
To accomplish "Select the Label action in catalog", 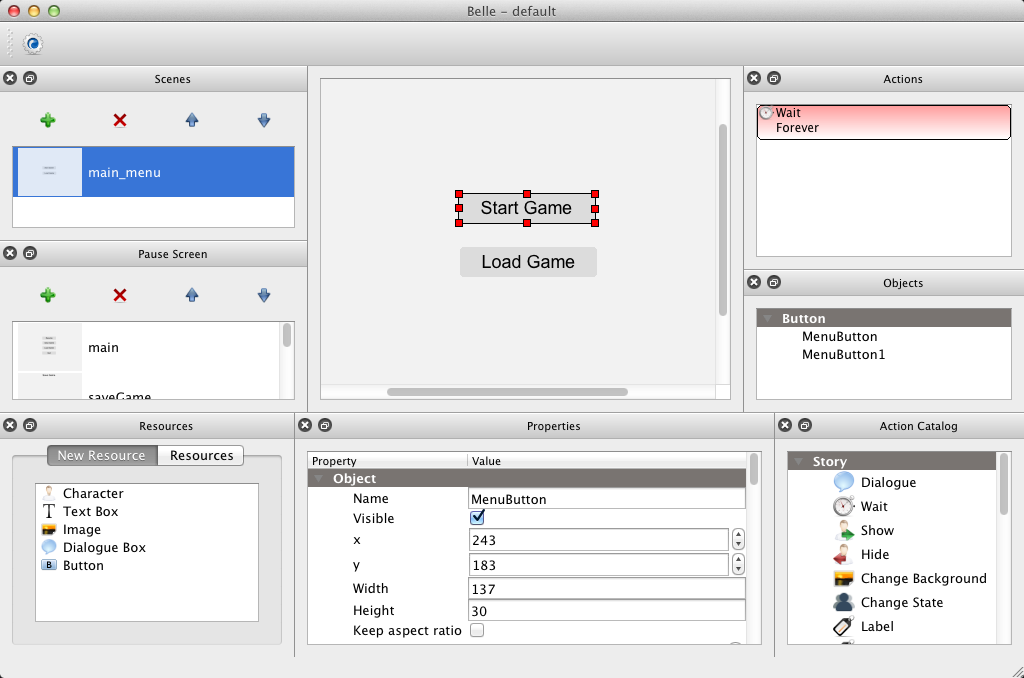I will click(x=863, y=626).
